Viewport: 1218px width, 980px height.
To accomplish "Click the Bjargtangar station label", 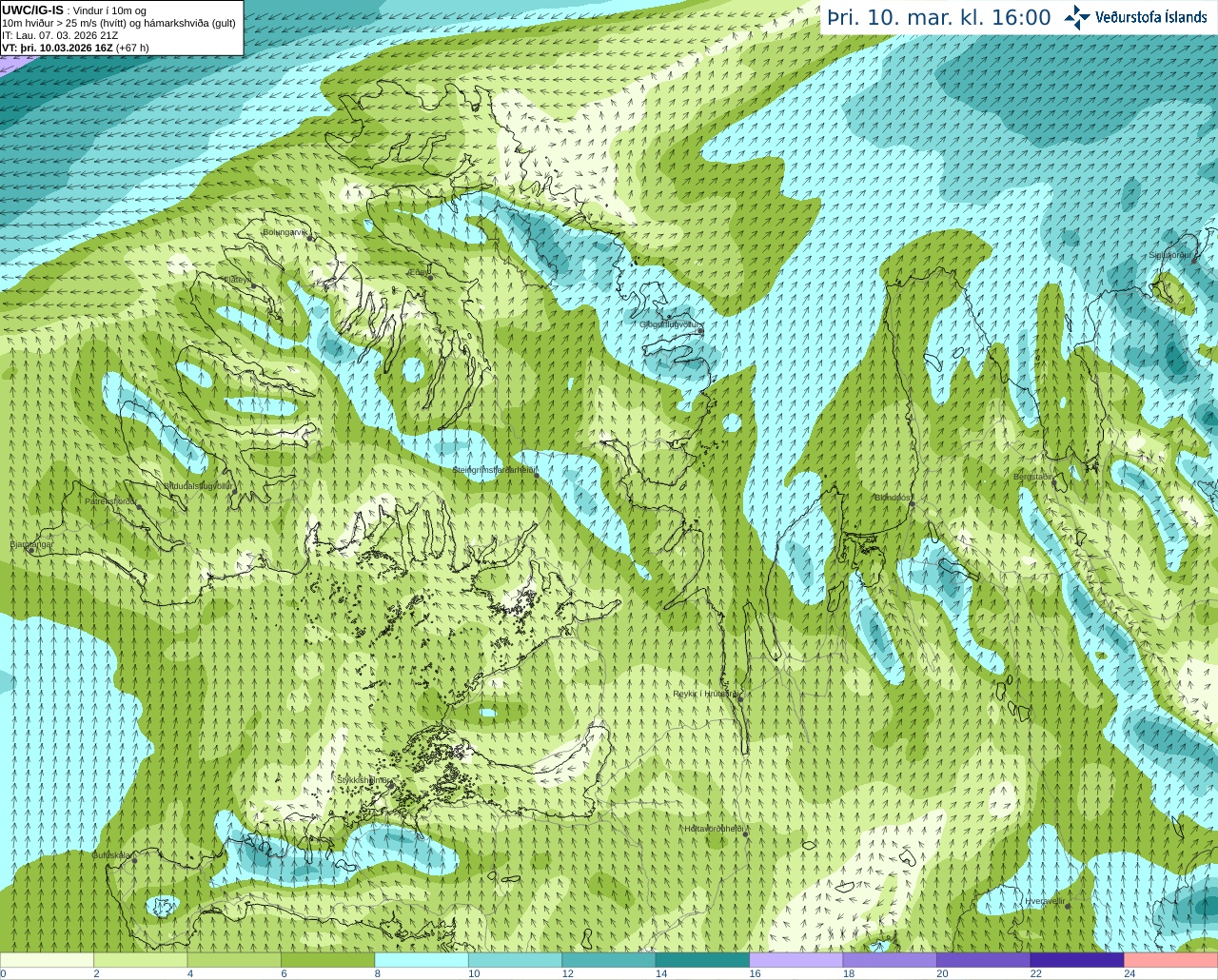I will [30, 544].
